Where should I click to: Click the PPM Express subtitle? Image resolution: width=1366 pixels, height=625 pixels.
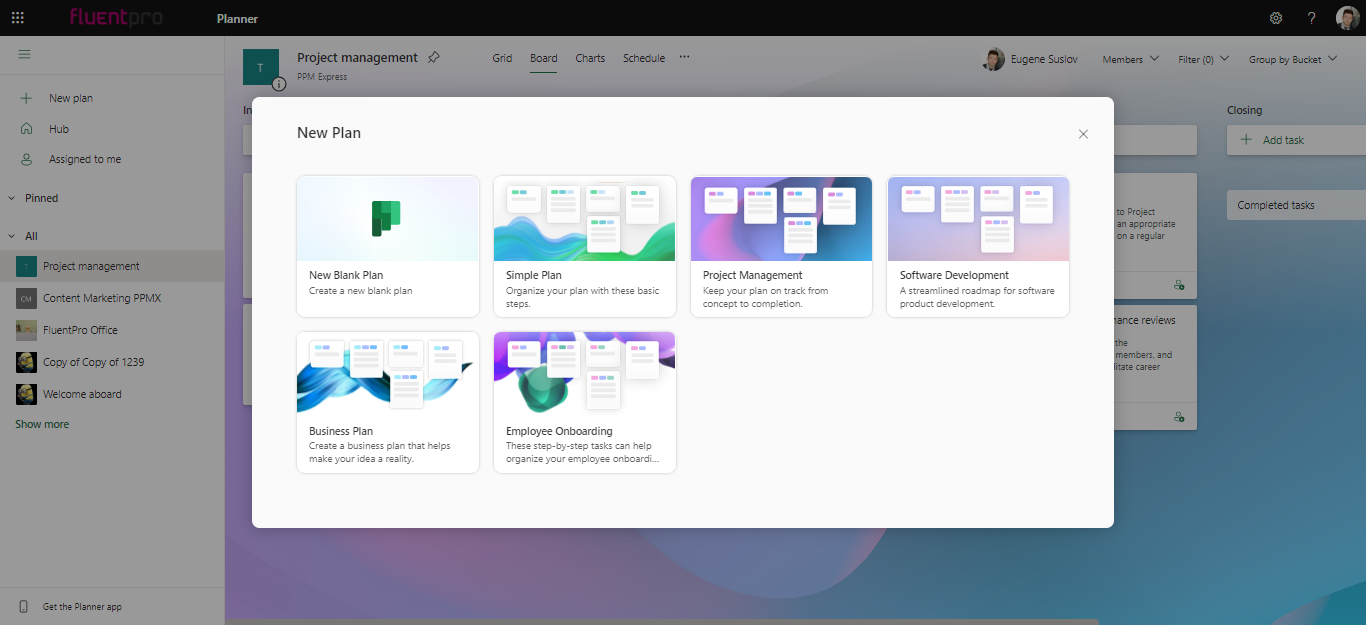tap(322, 76)
